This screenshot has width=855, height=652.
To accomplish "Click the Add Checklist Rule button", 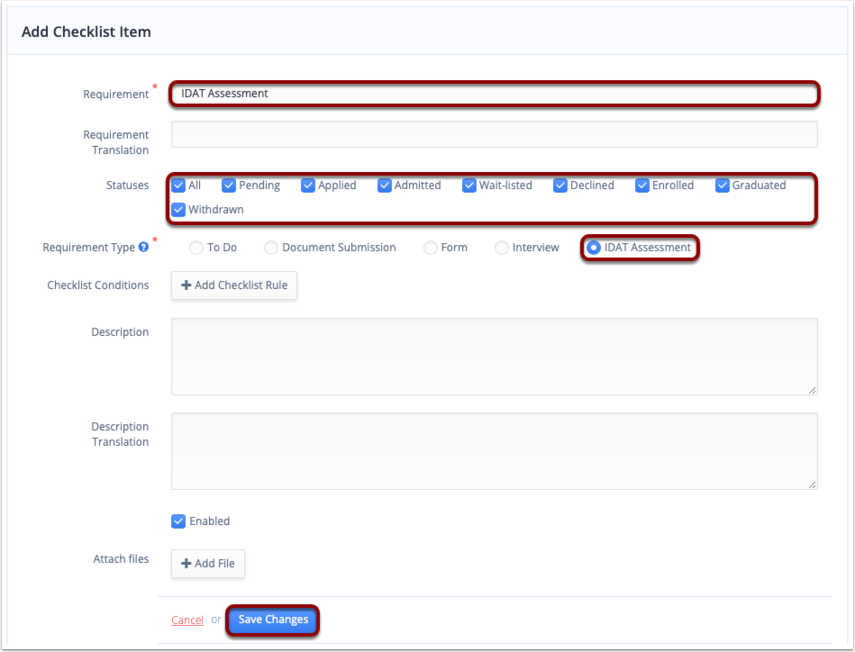I will tap(234, 285).
